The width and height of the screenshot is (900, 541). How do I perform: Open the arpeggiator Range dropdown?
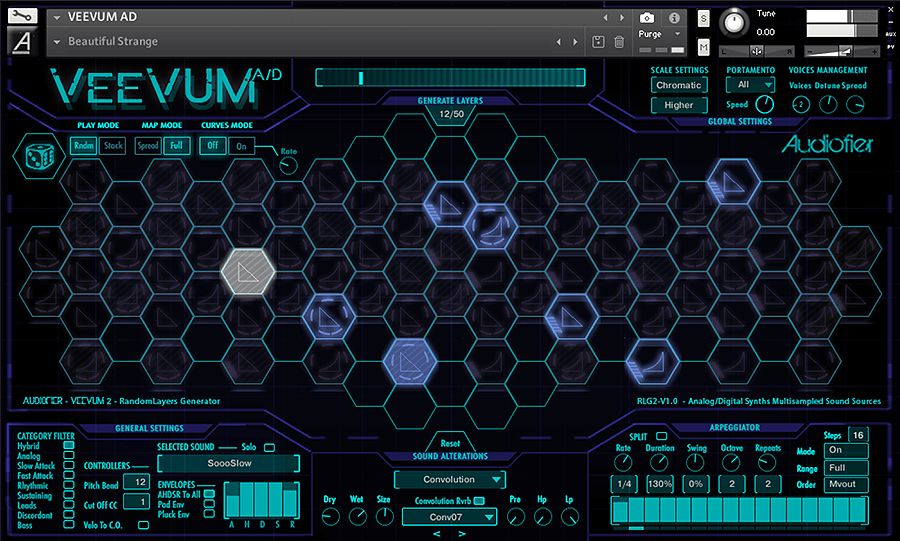point(846,468)
